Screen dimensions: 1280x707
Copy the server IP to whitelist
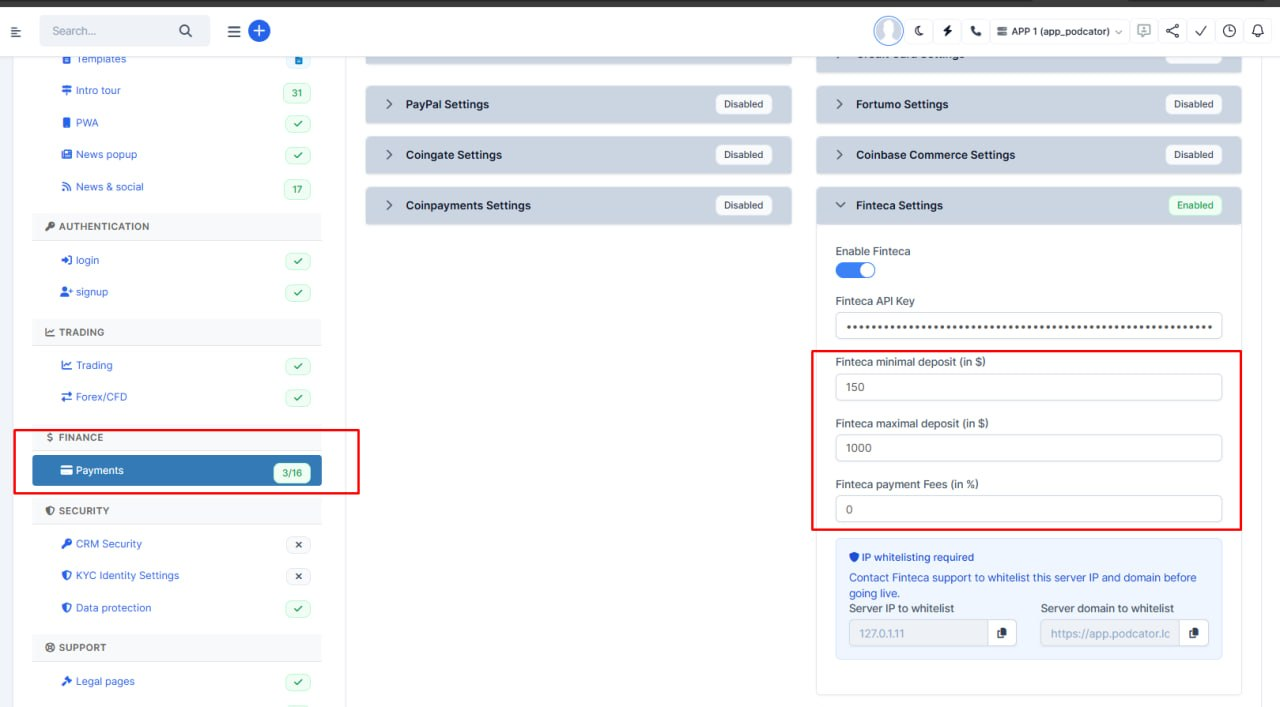pos(1002,633)
